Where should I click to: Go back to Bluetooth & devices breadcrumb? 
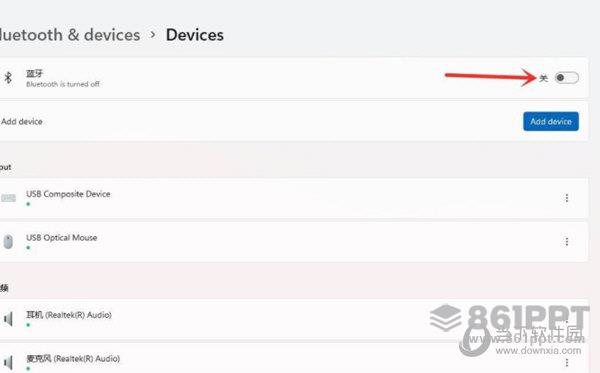[x=70, y=35]
